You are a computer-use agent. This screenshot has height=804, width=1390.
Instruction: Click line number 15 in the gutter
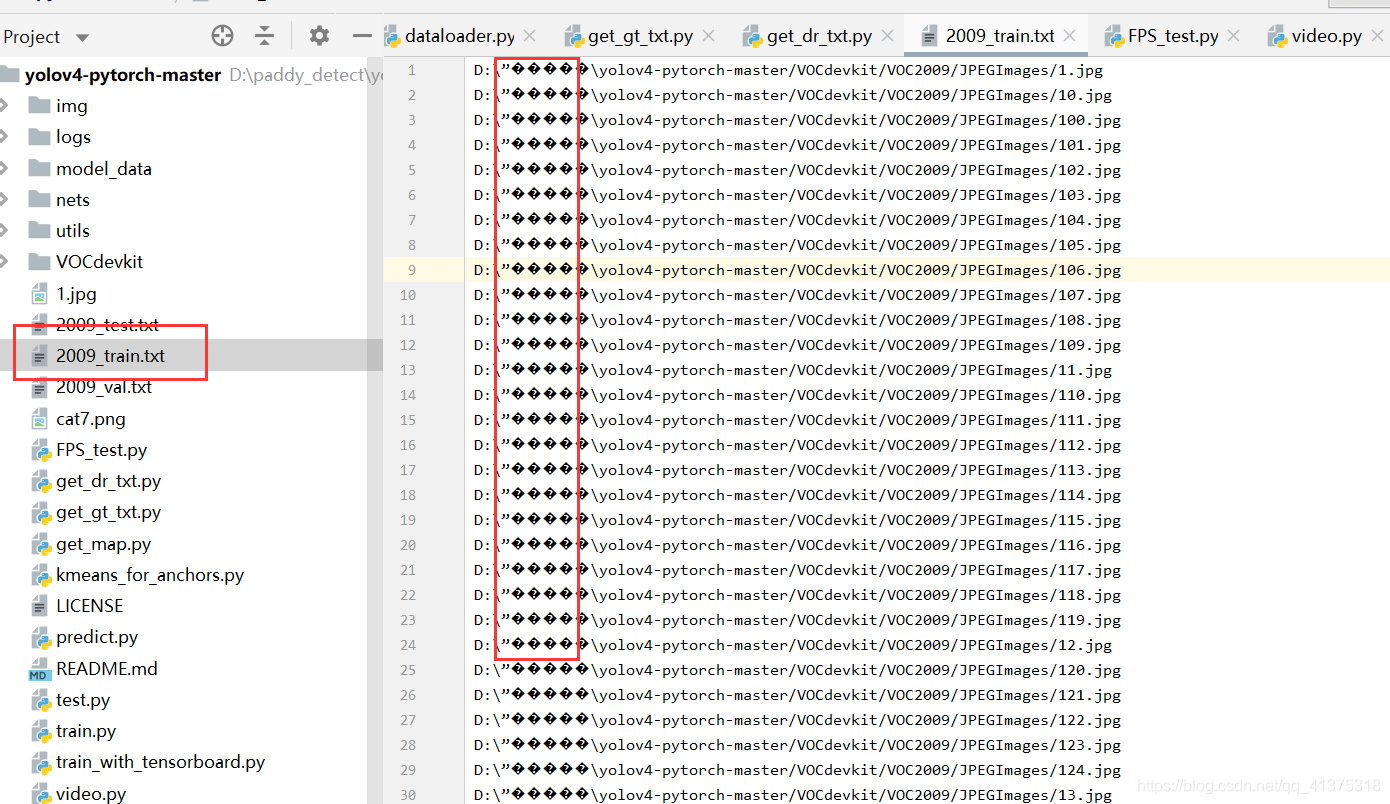tap(408, 420)
